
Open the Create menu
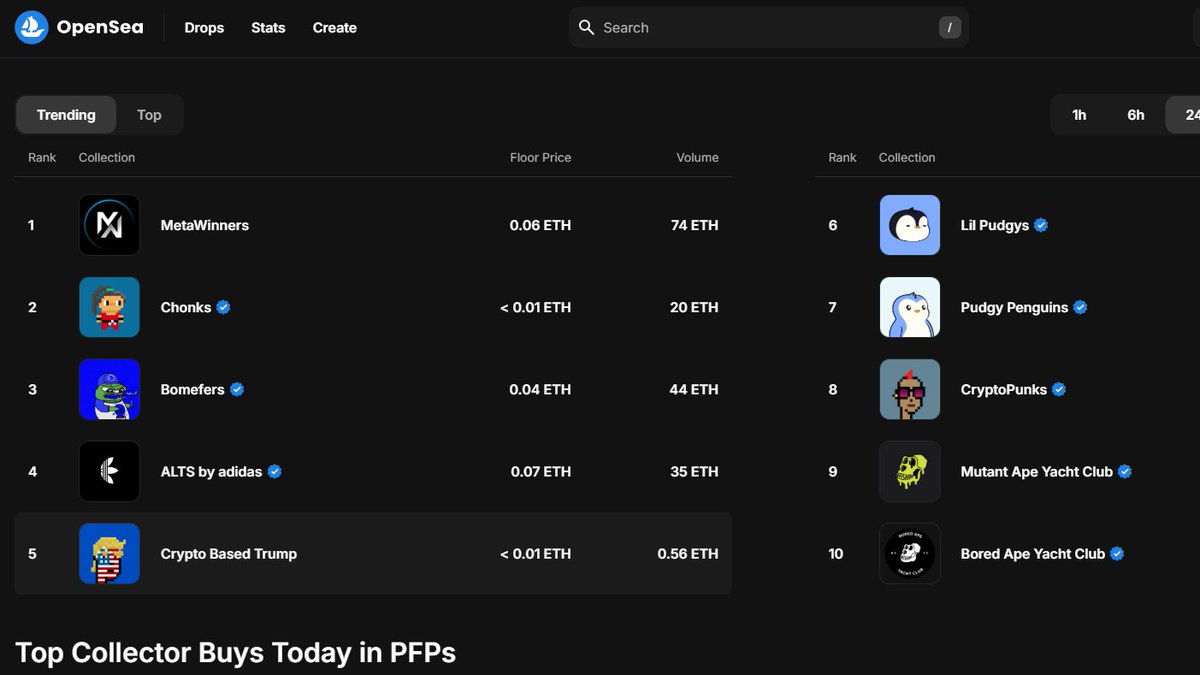coord(335,28)
